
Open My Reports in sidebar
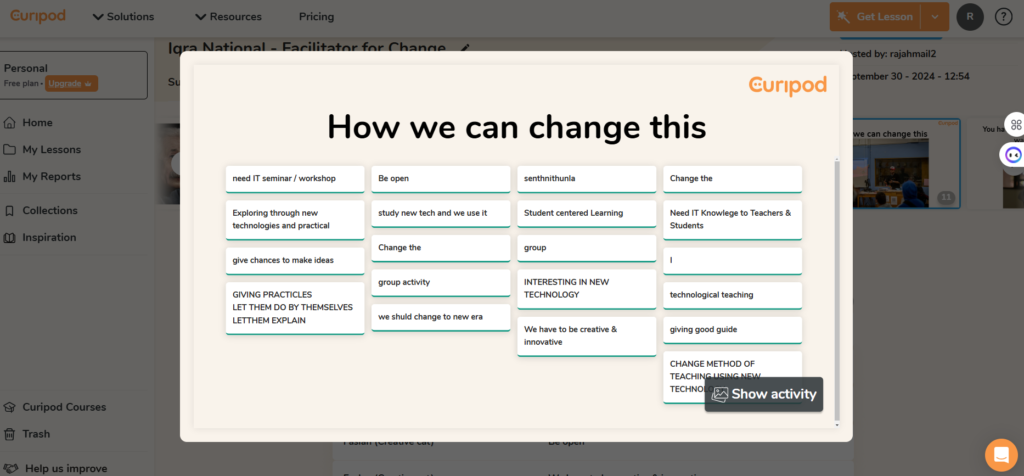[x=52, y=177]
